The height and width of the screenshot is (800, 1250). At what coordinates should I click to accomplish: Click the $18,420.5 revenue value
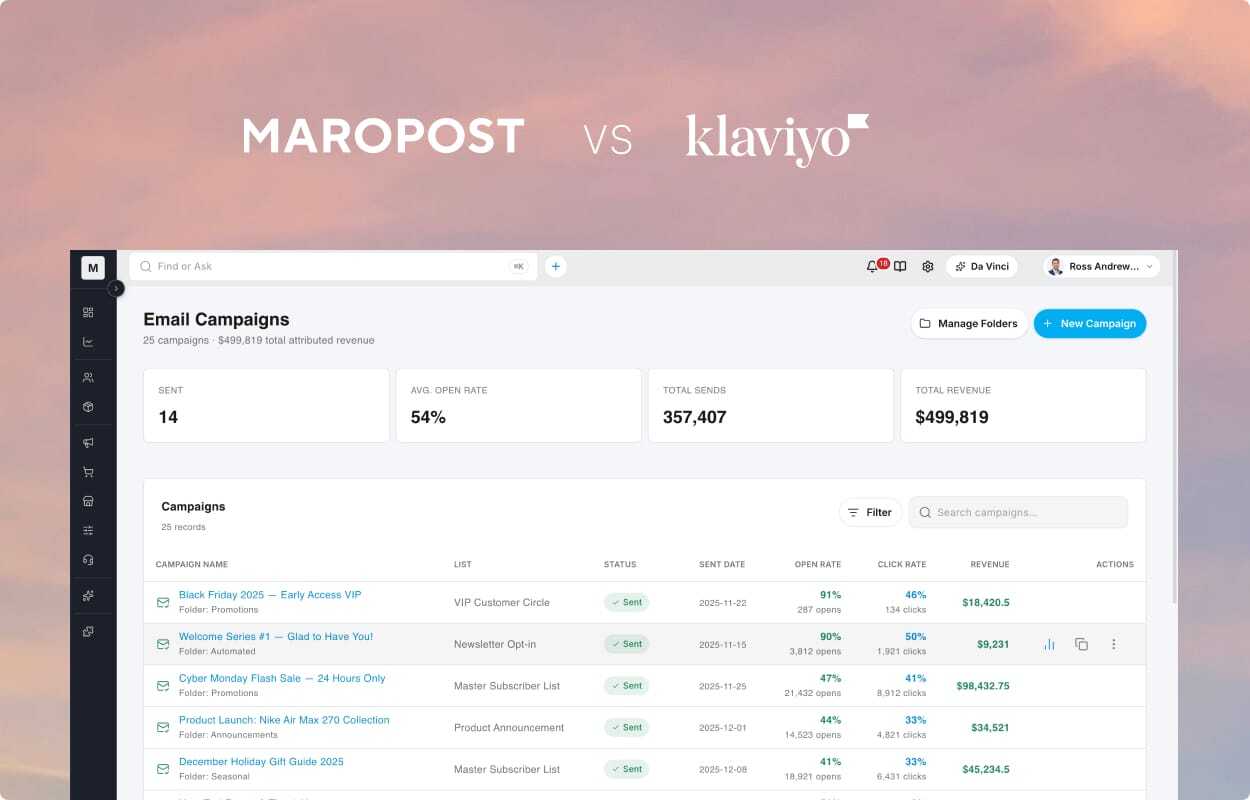click(986, 602)
